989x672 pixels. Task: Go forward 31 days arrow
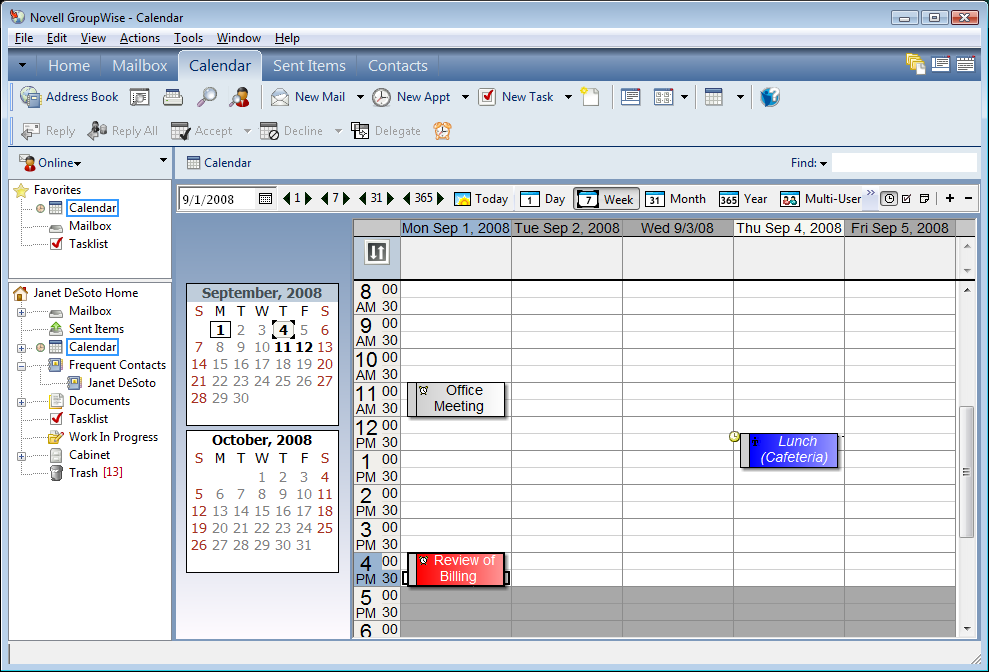click(390, 199)
